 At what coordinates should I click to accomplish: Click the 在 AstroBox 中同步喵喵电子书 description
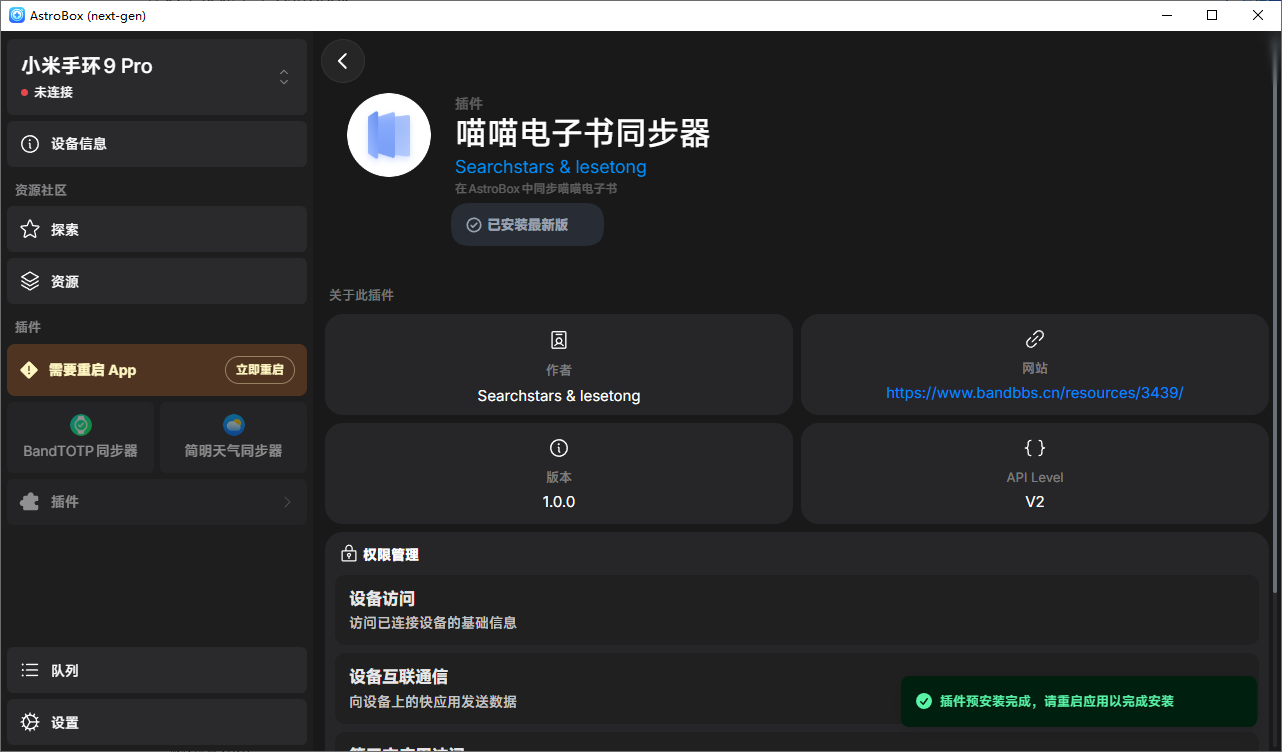(536, 188)
